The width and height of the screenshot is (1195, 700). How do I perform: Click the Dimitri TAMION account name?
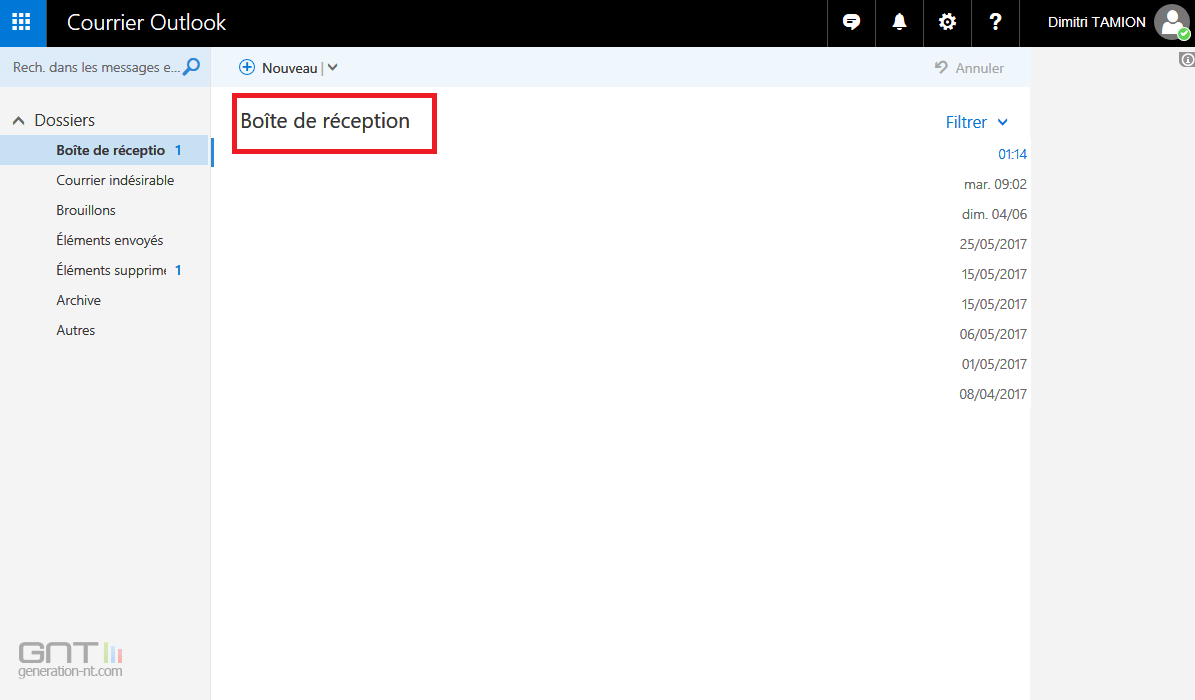coord(1096,22)
